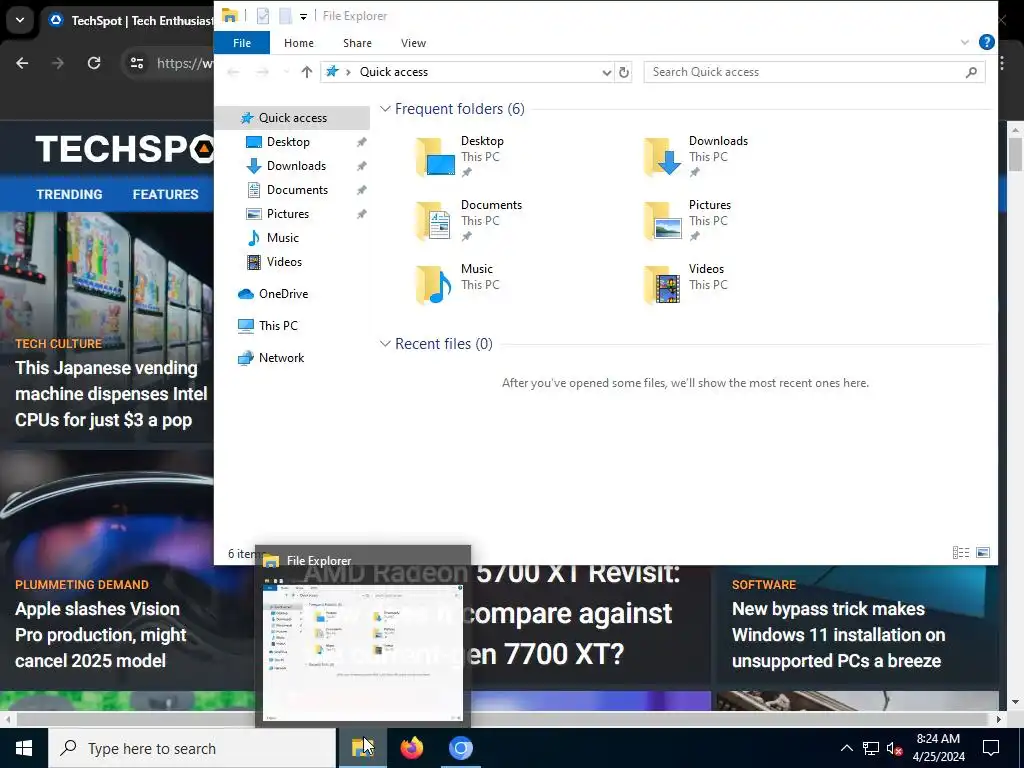
Task: Select the Pictures folder icon in Frequent folders
Action: (x=663, y=221)
